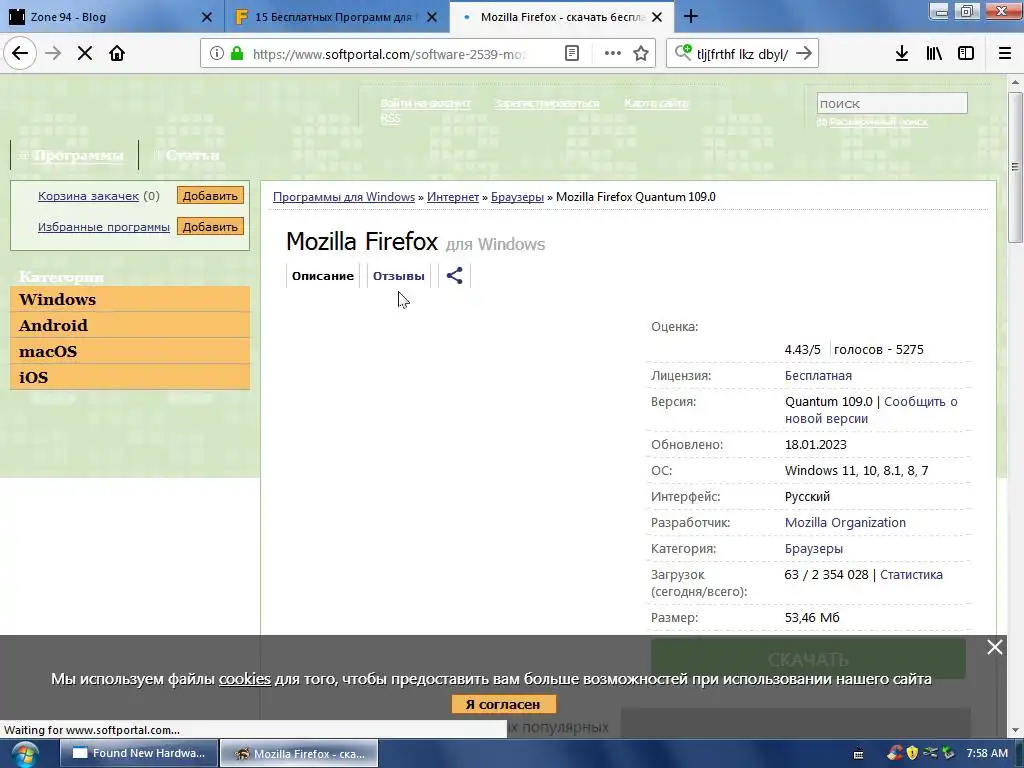Click the share icon next to Отзывы
Viewport: 1024px width, 768px height.
(x=455, y=276)
